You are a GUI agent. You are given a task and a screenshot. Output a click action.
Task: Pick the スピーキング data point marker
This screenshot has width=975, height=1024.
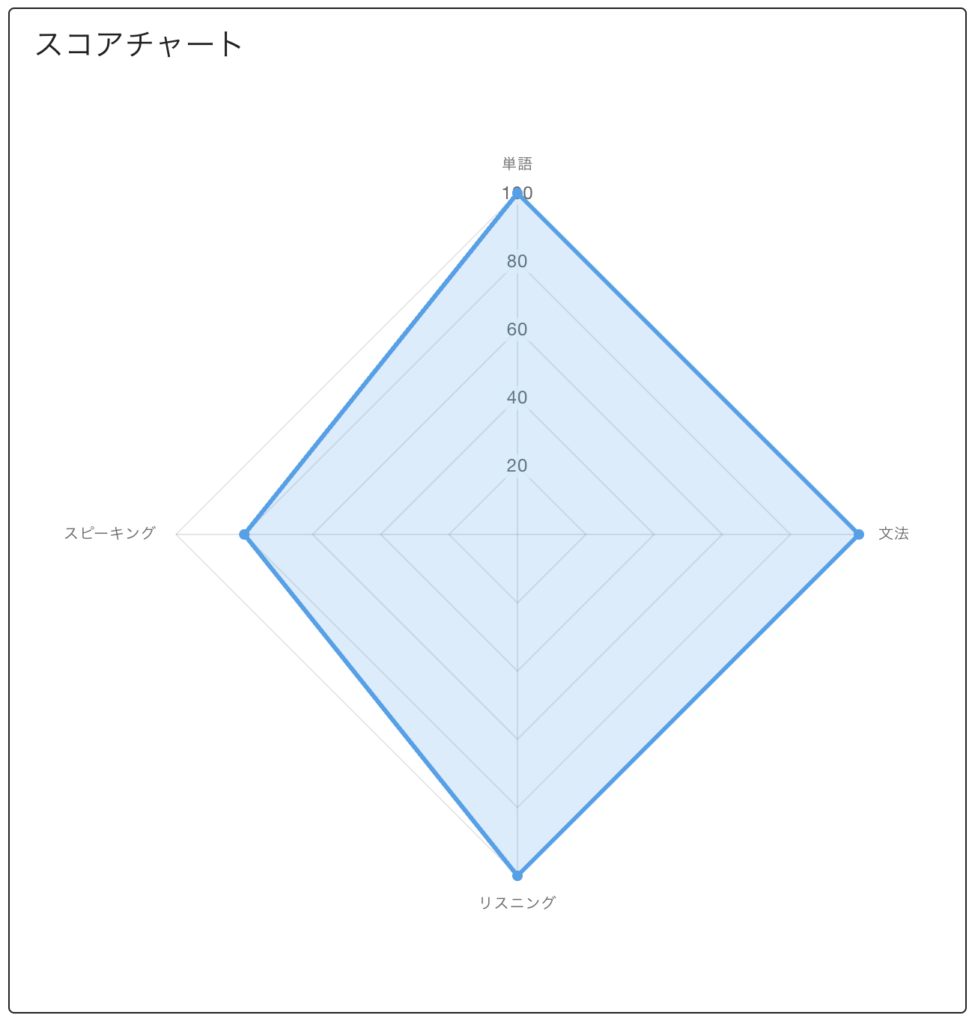[x=244, y=534]
